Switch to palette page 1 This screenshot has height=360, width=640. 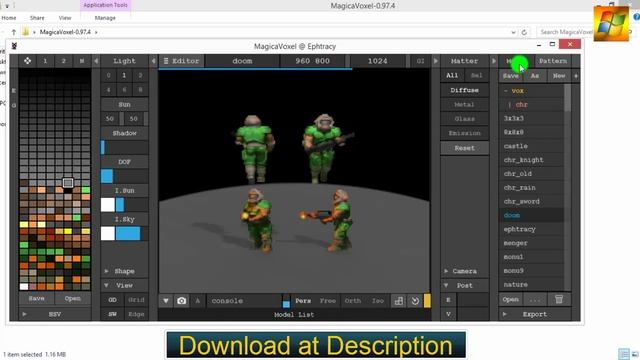[45, 61]
